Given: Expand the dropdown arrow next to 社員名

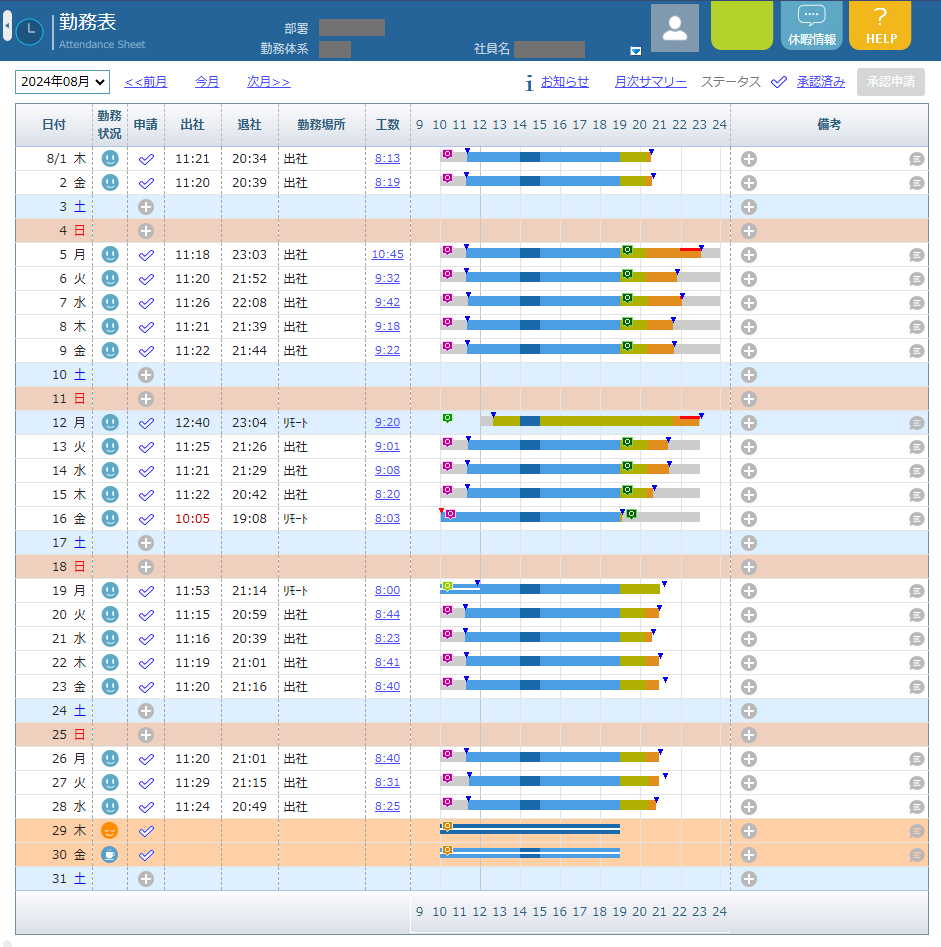Looking at the screenshot, I should coord(635,51).
